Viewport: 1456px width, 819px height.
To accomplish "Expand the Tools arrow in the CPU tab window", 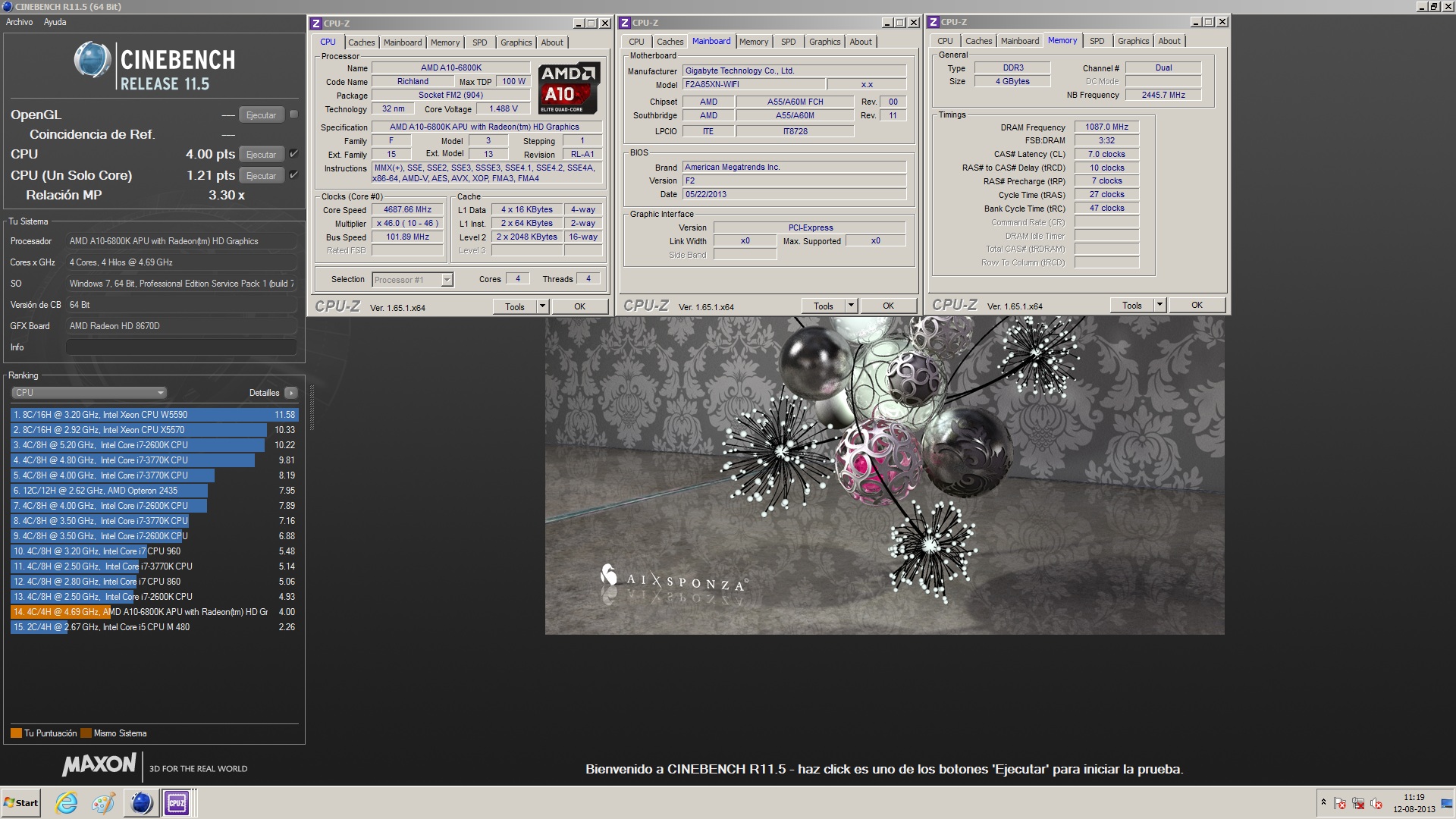I will pyautogui.click(x=542, y=306).
